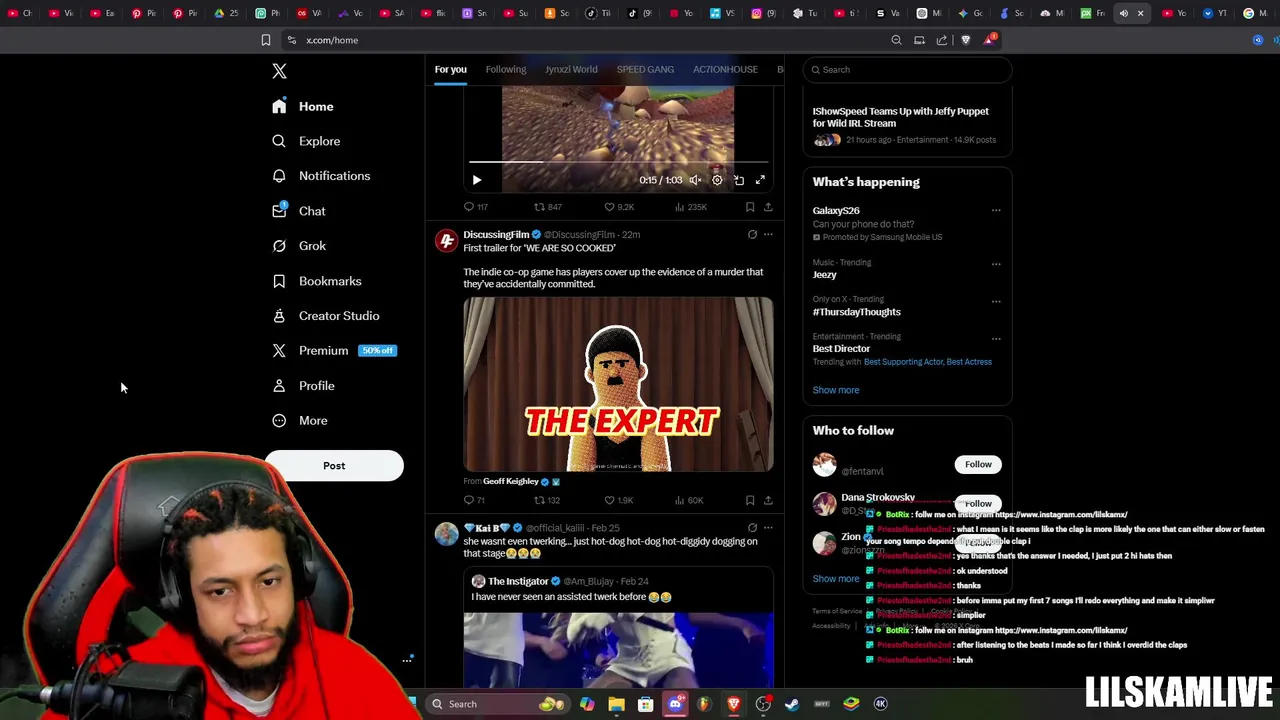Open Premium in the sidebar
The height and width of the screenshot is (720, 1280).
click(334, 351)
